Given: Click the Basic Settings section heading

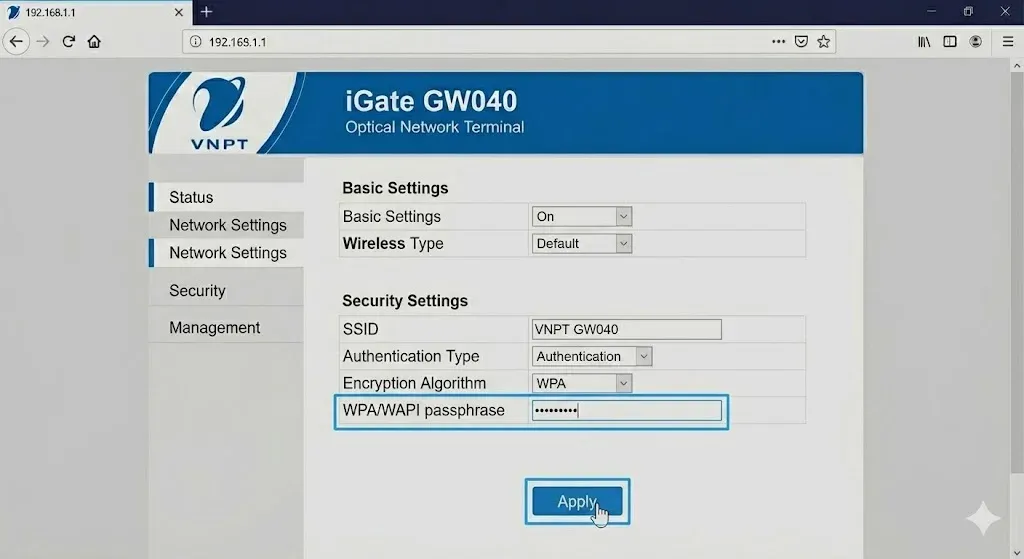Looking at the screenshot, I should pos(395,188).
